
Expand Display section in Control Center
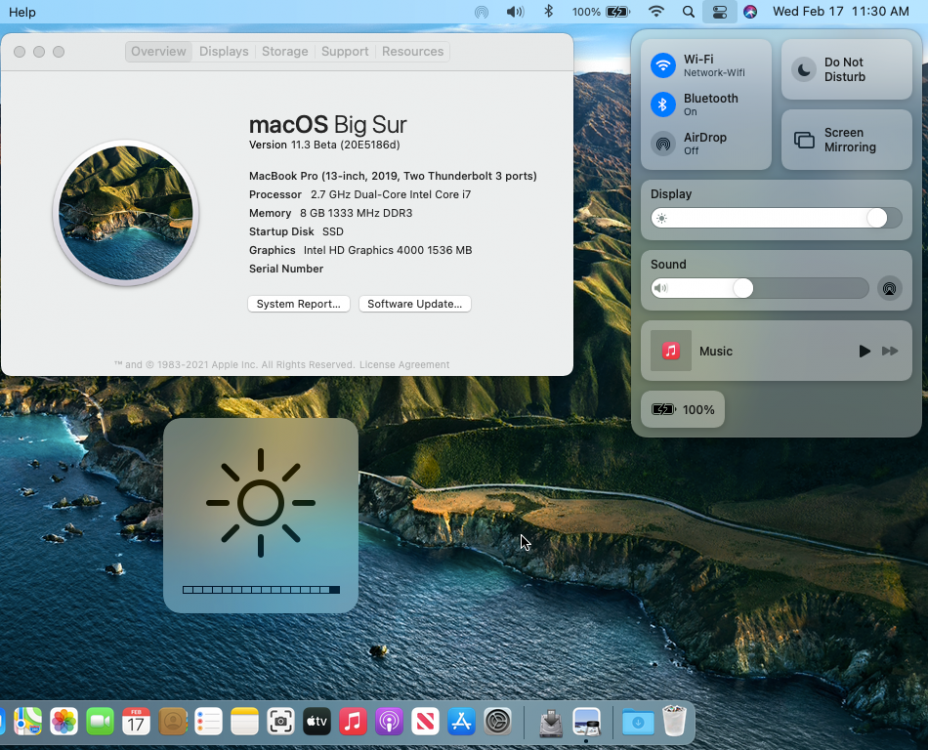point(671,194)
